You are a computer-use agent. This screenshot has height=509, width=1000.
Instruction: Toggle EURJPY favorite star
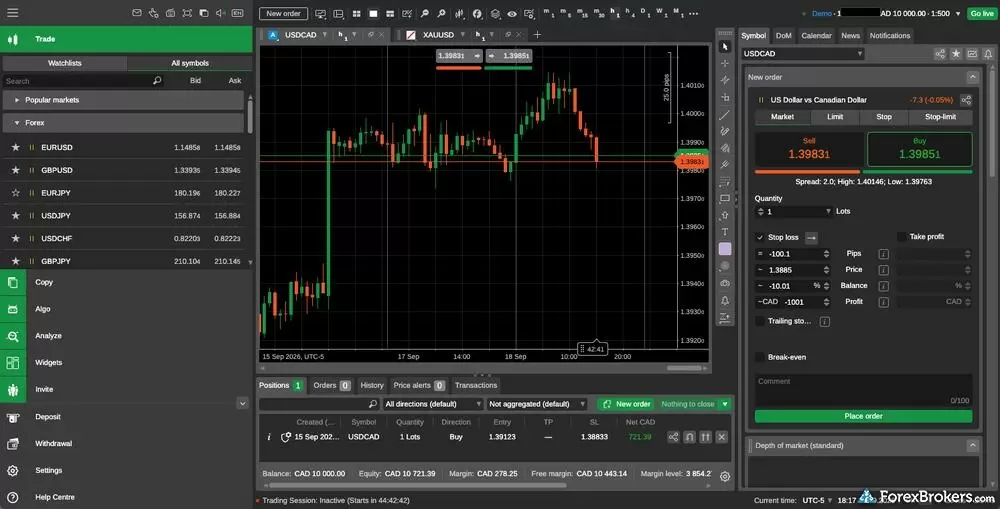15,193
